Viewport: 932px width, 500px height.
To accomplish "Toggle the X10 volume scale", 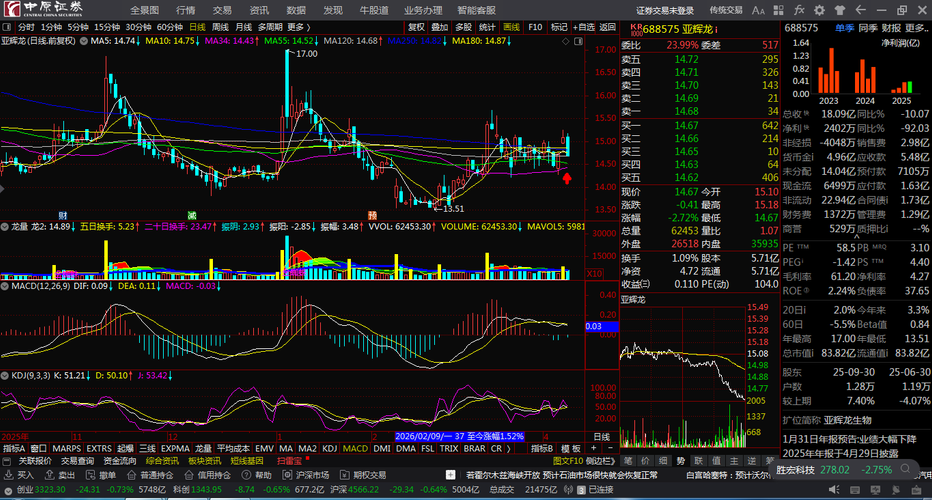I will 594,274.
